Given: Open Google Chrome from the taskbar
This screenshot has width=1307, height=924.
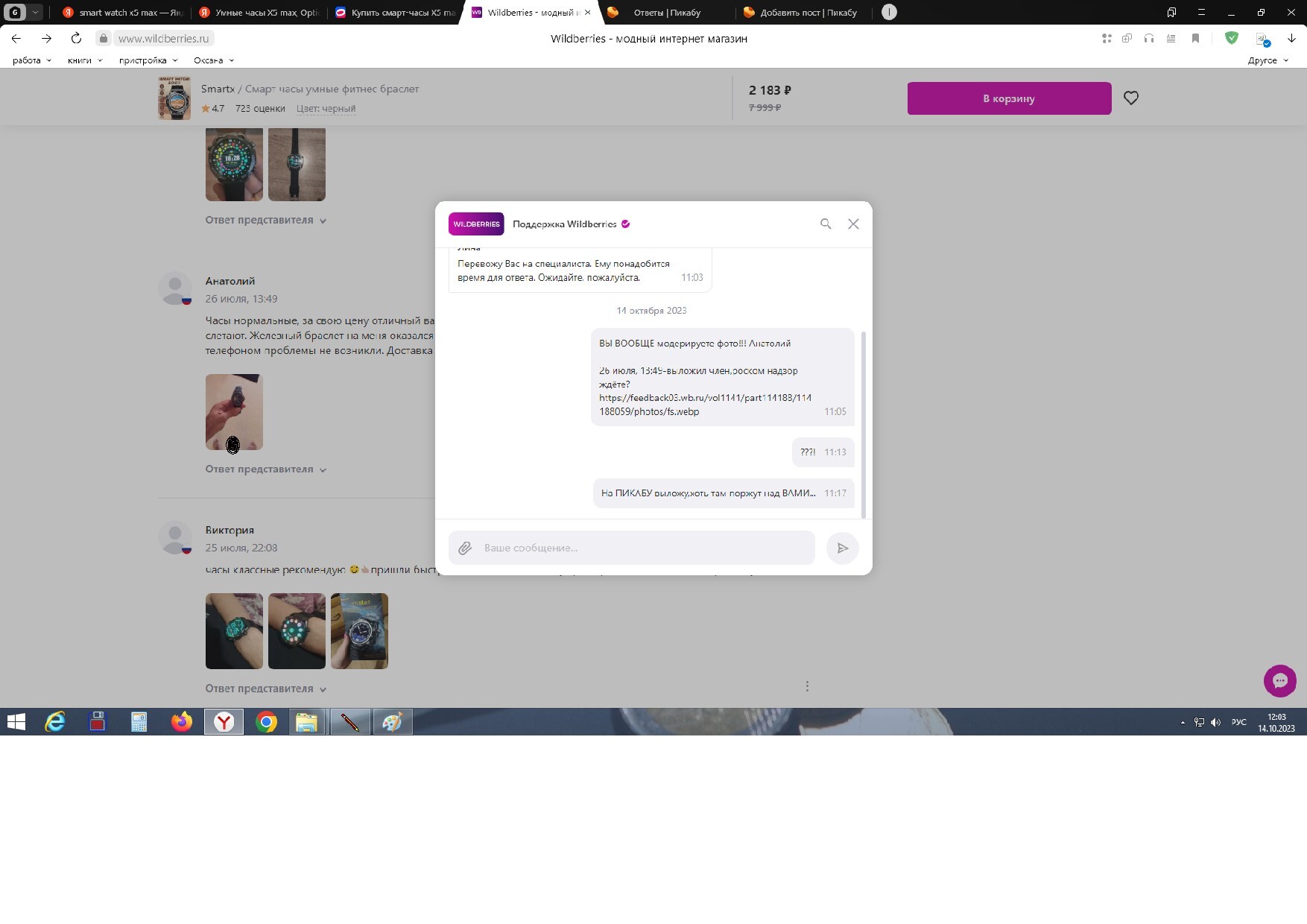Looking at the screenshot, I should 266,722.
